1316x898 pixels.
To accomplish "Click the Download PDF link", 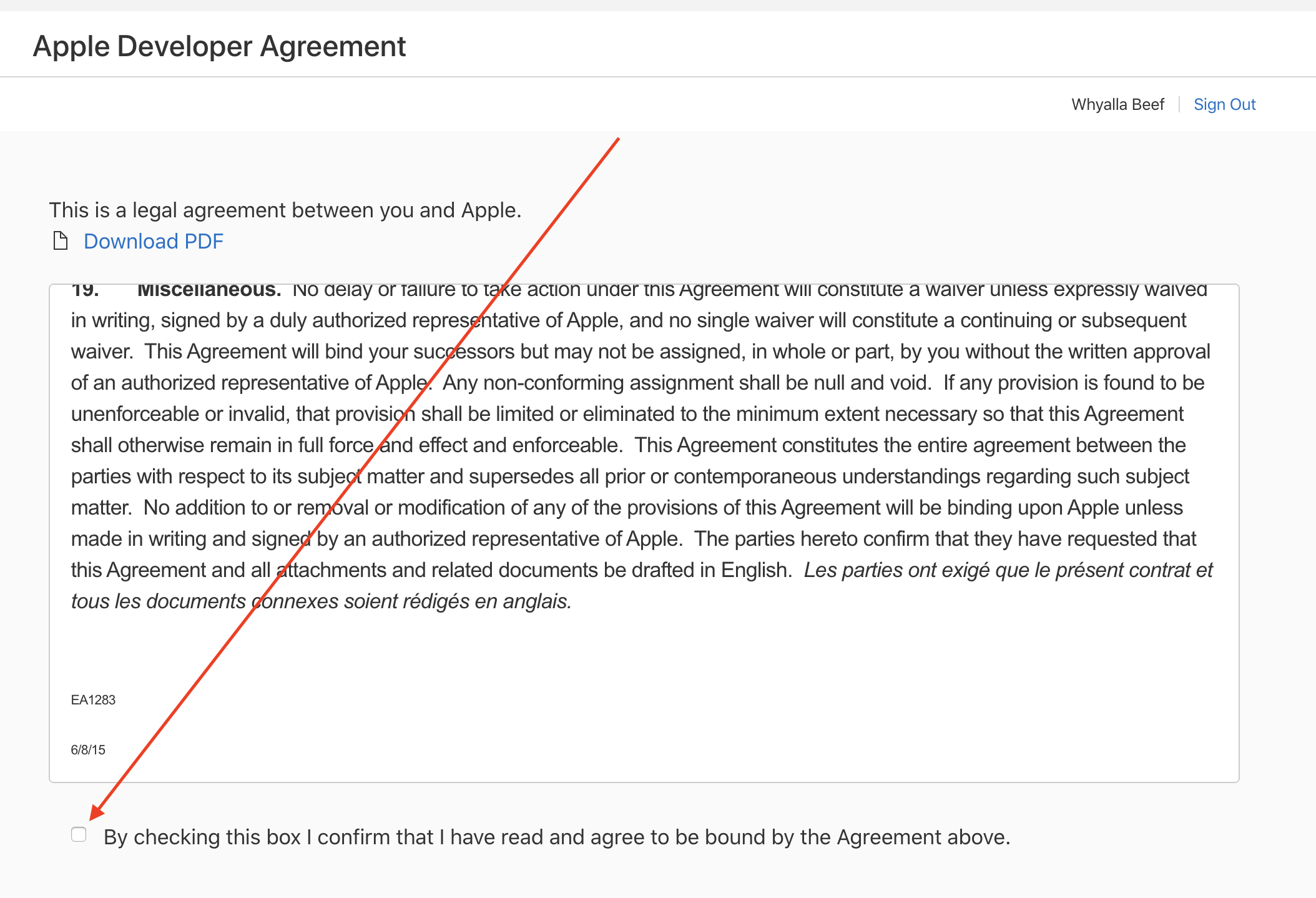I will [154, 241].
